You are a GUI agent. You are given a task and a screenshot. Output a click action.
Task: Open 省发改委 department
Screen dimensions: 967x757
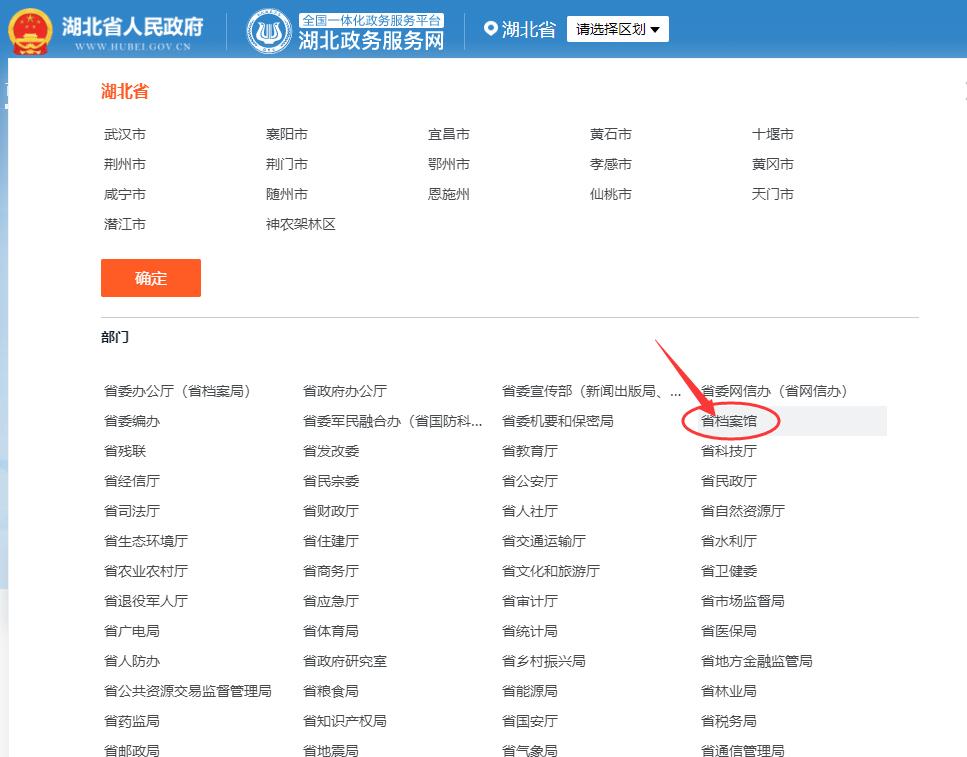[331, 451]
